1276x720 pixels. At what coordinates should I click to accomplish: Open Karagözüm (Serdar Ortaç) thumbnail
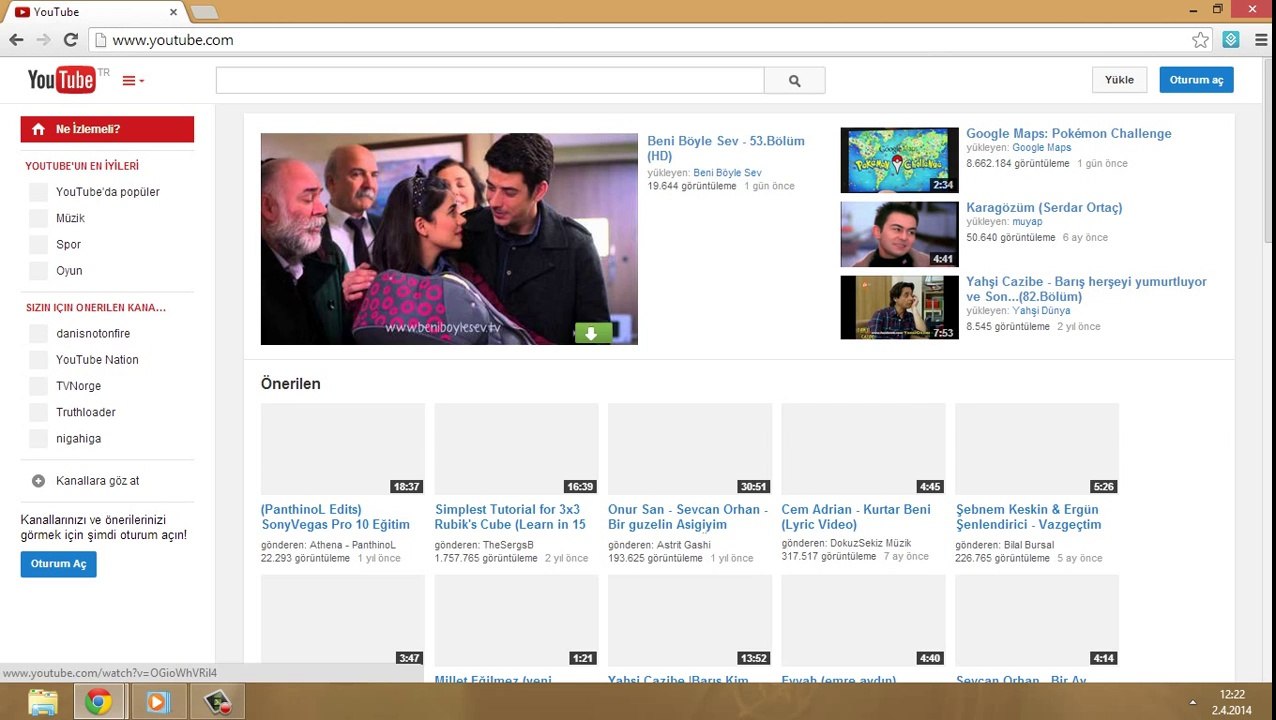pos(899,234)
